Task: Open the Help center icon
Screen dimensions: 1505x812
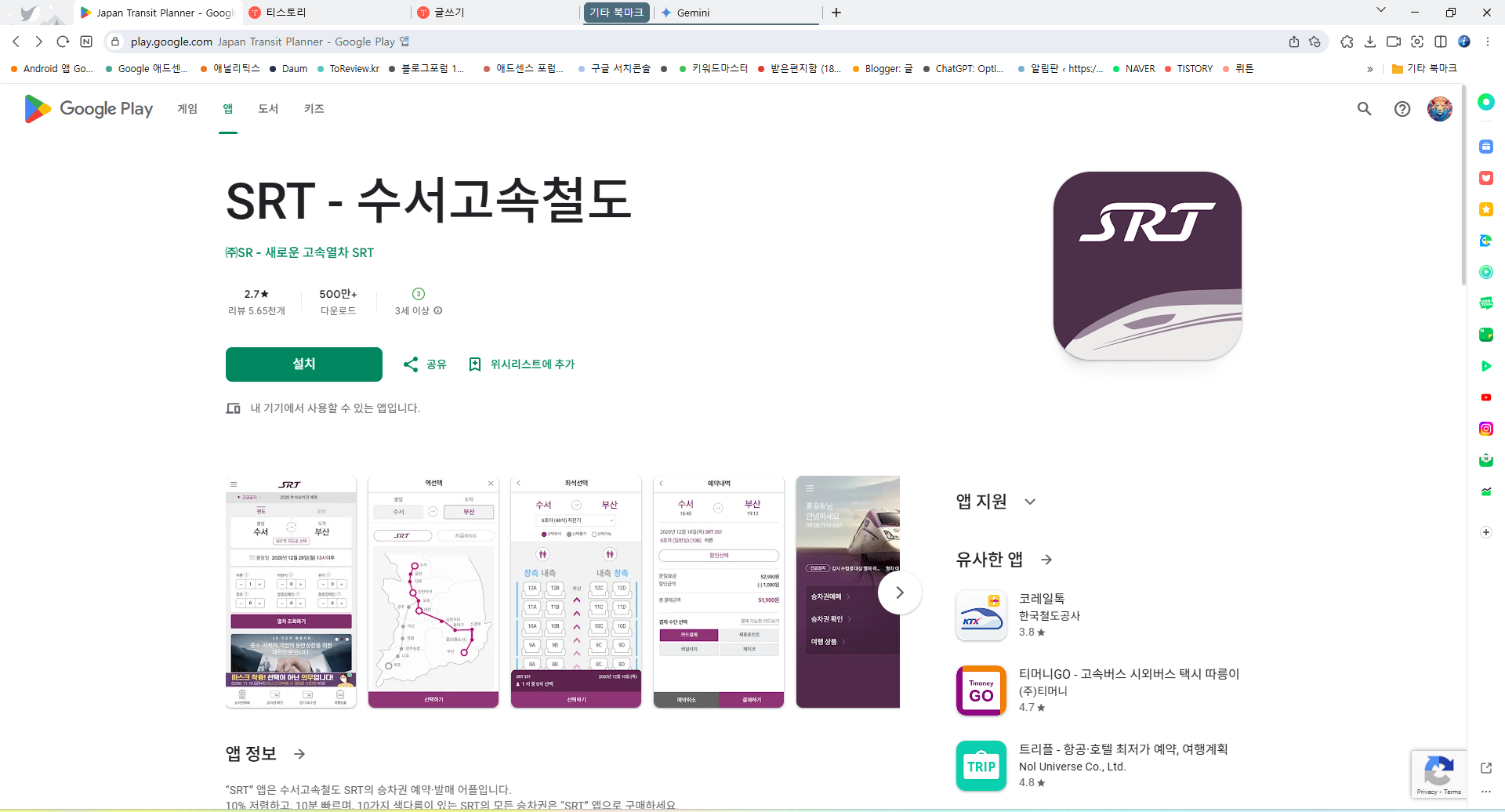Action: click(1402, 109)
